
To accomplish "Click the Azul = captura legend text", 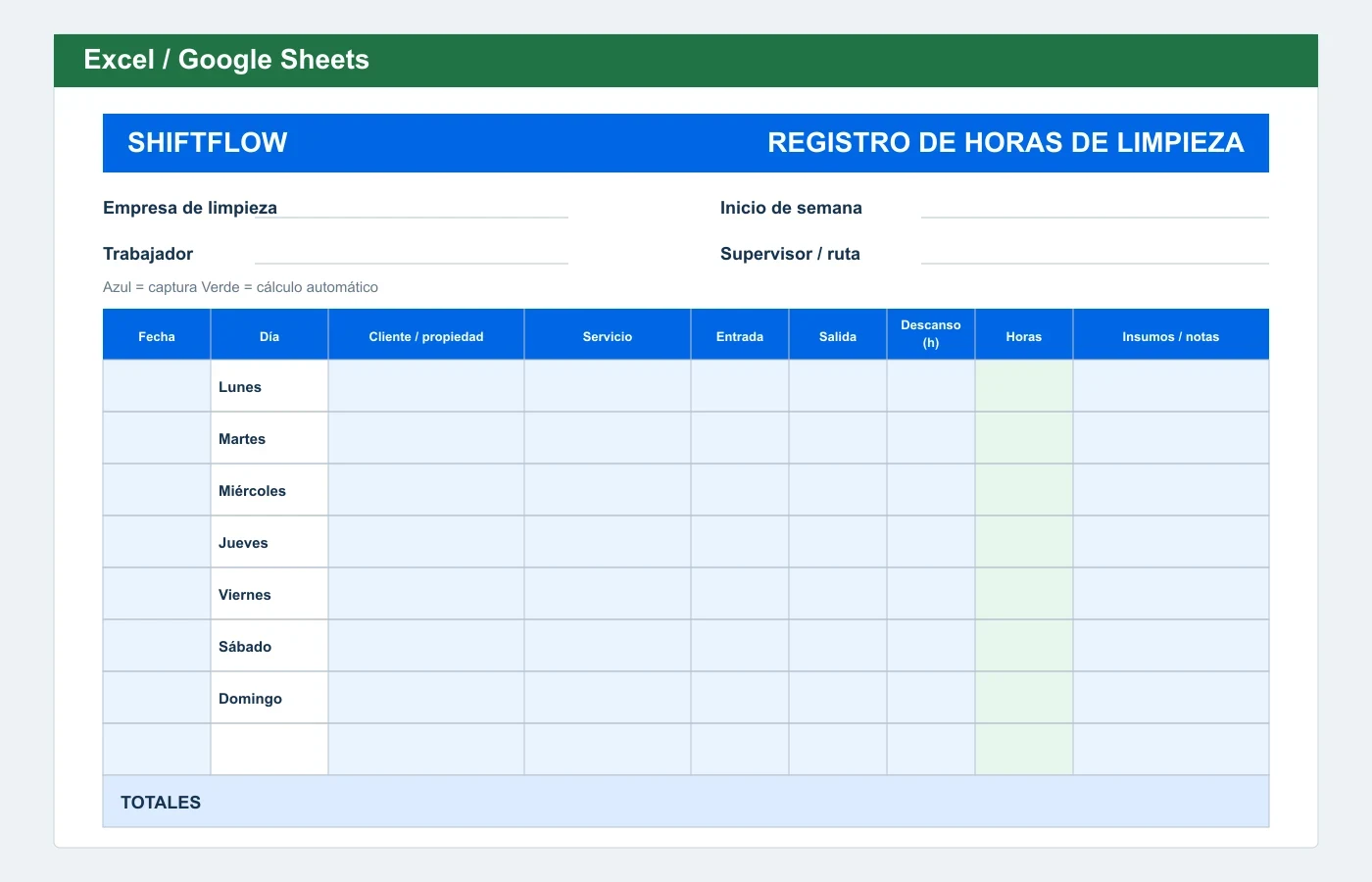I will (x=240, y=287).
